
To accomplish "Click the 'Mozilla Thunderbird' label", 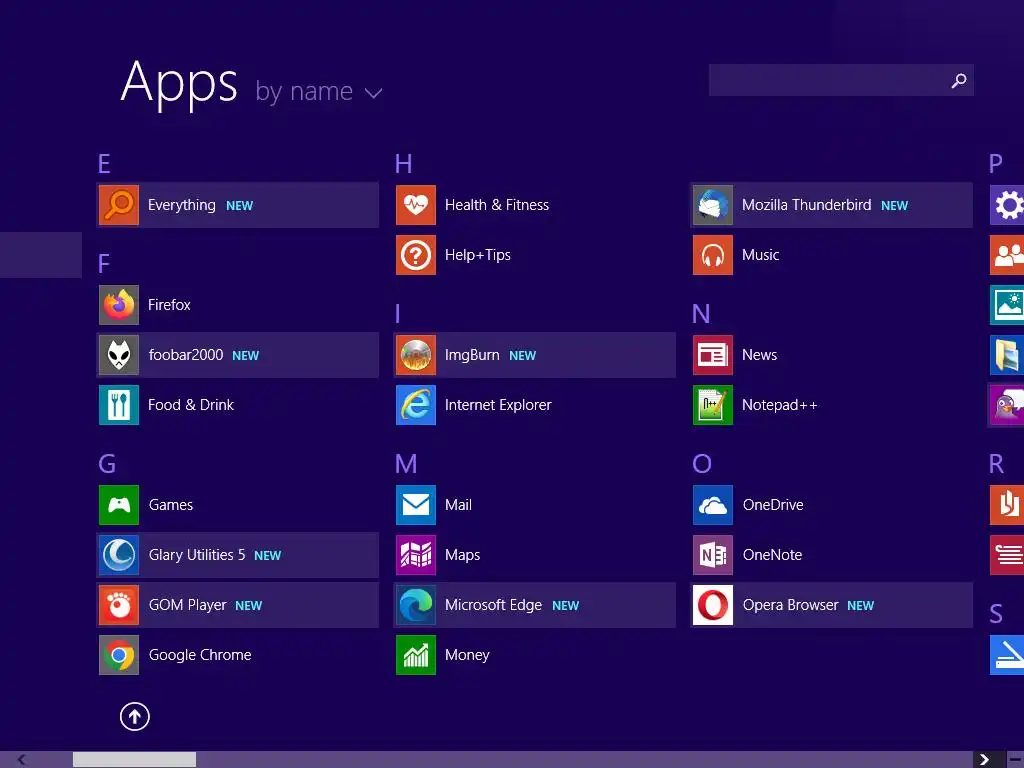I will pos(807,205).
